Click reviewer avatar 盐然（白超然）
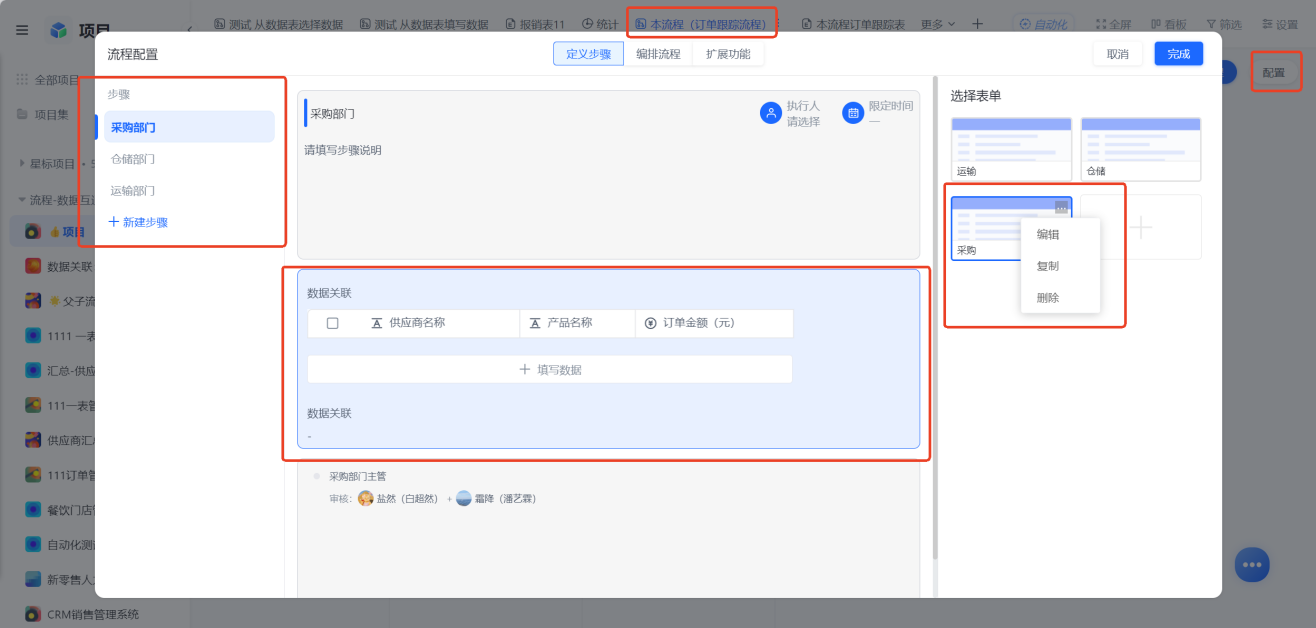Viewport: 1316px width, 628px height. pos(366,498)
